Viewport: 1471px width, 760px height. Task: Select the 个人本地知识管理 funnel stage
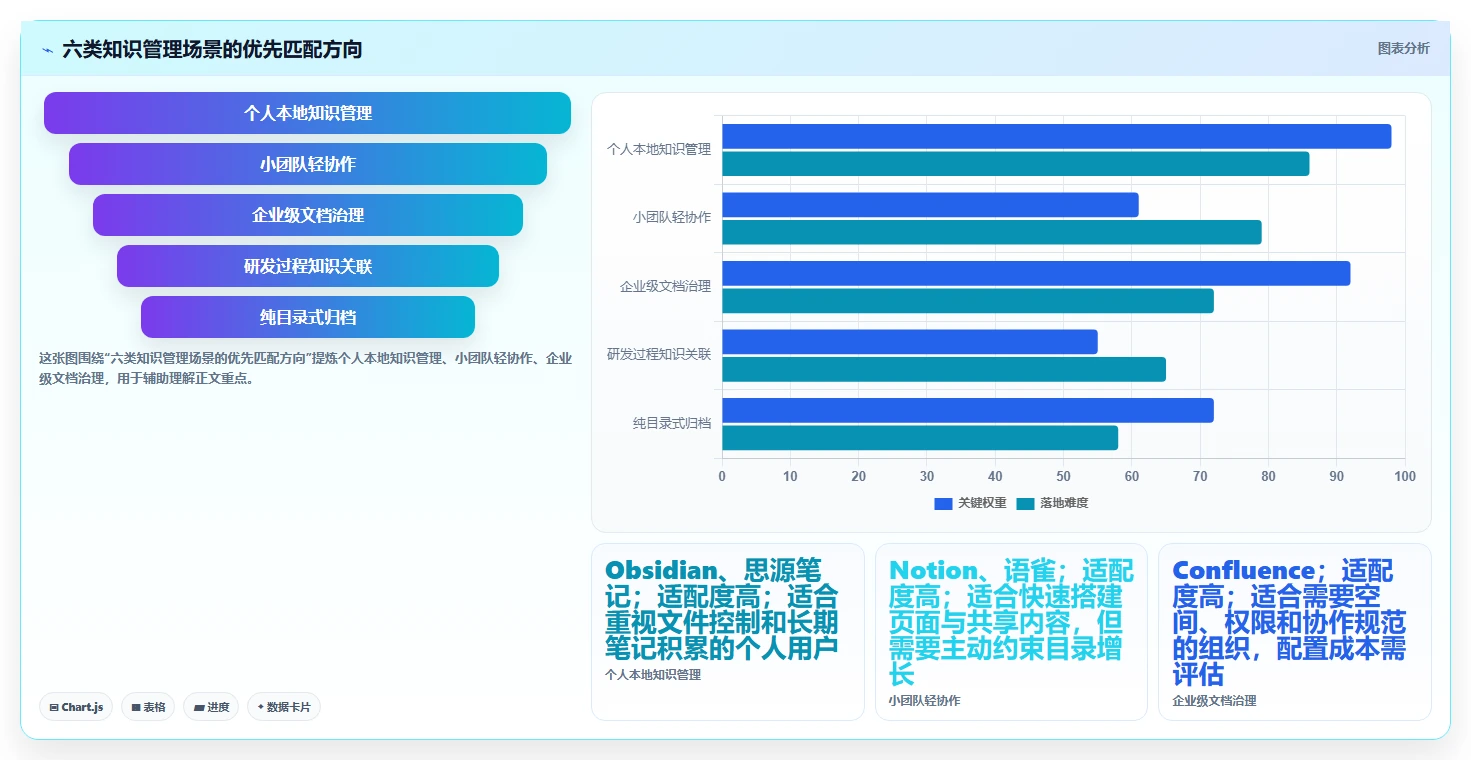pyautogui.click(x=307, y=113)
